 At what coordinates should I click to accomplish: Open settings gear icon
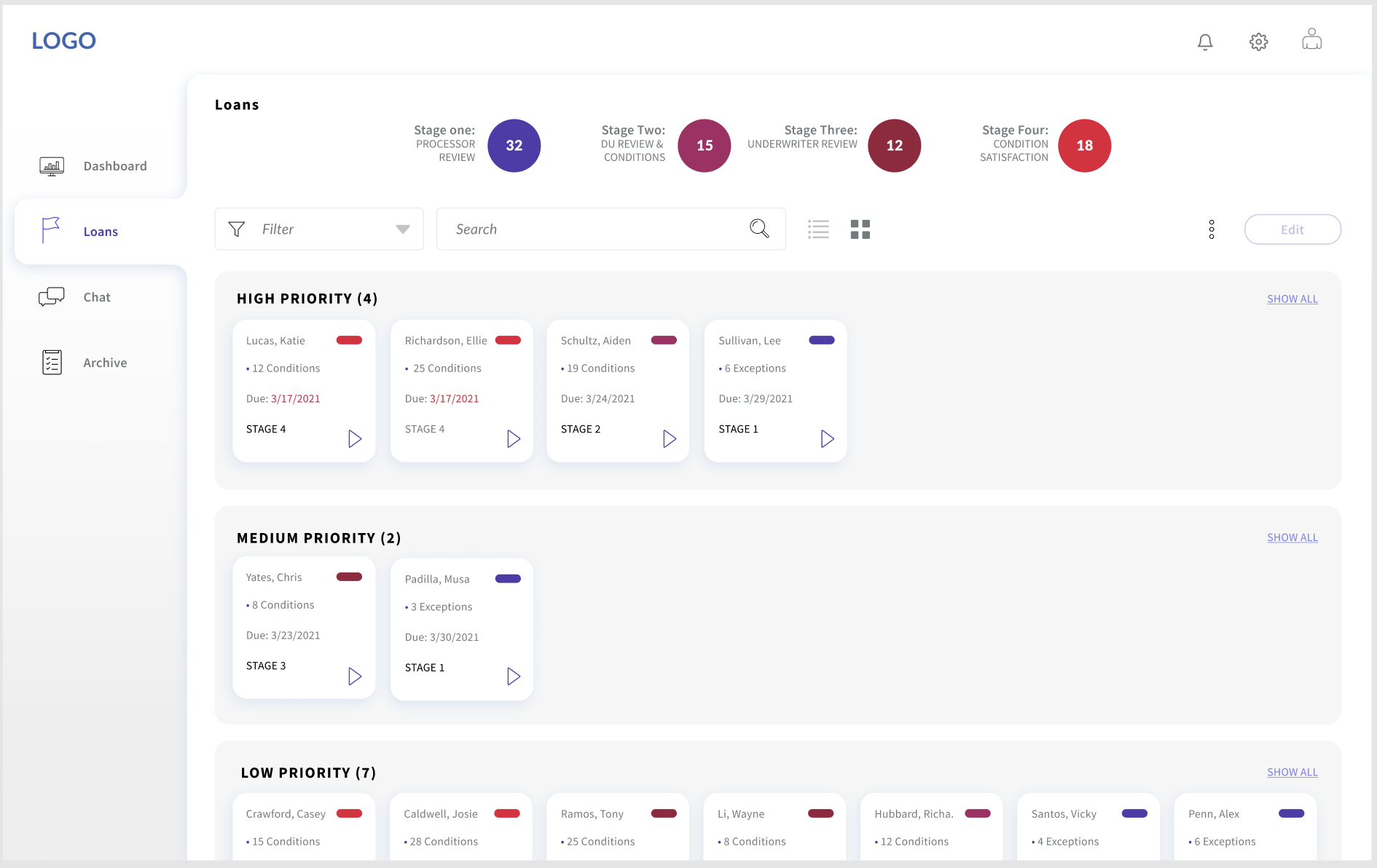[x=1258, y=42]
